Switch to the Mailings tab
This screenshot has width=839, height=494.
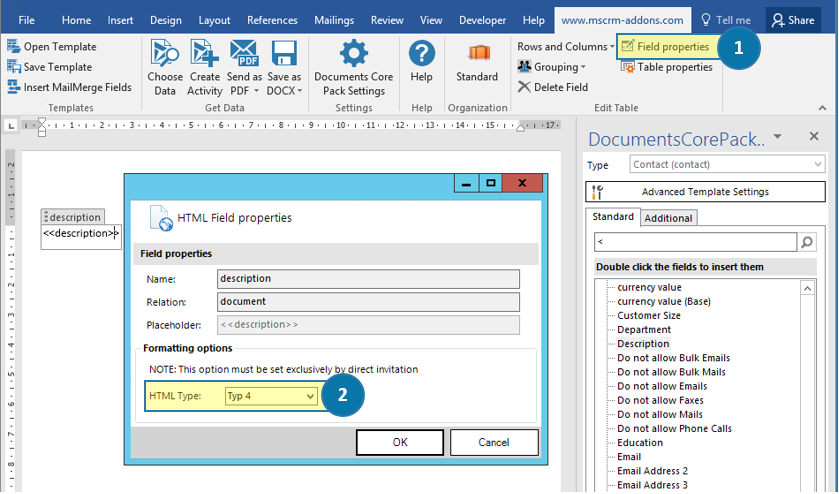point(334,20)
